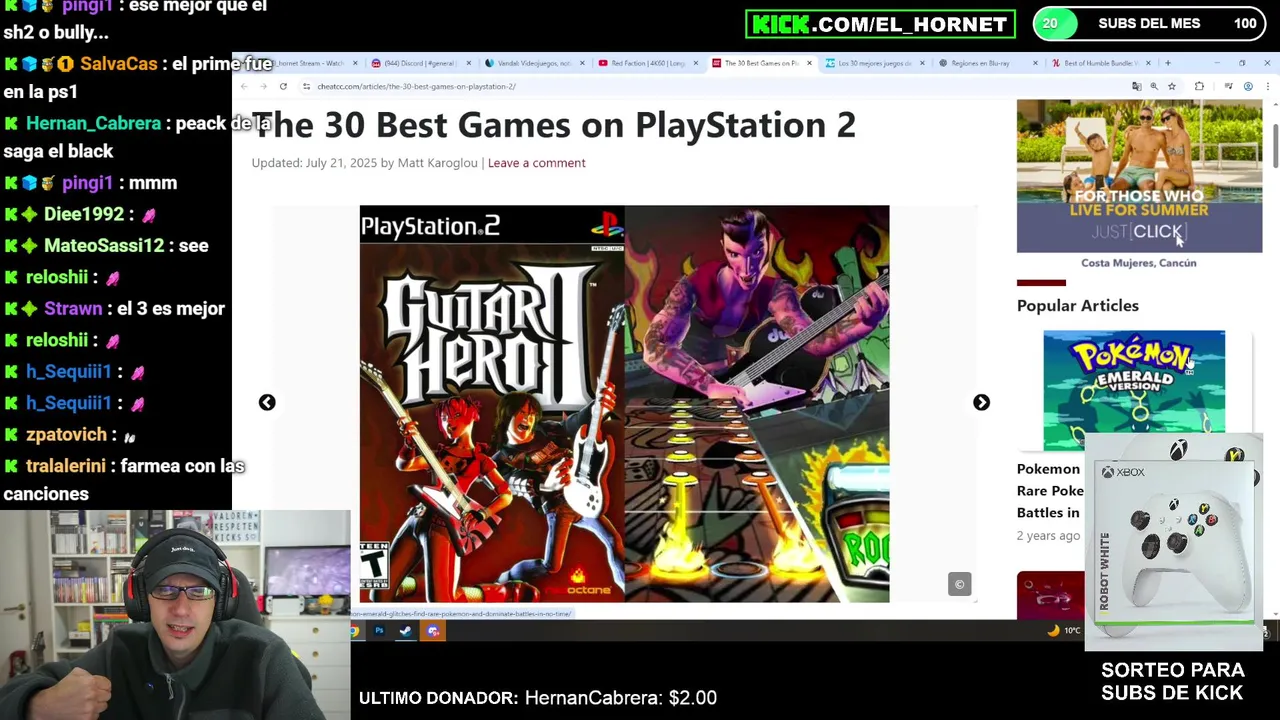Open Chrome from the taskbar

tap(354, 631)
